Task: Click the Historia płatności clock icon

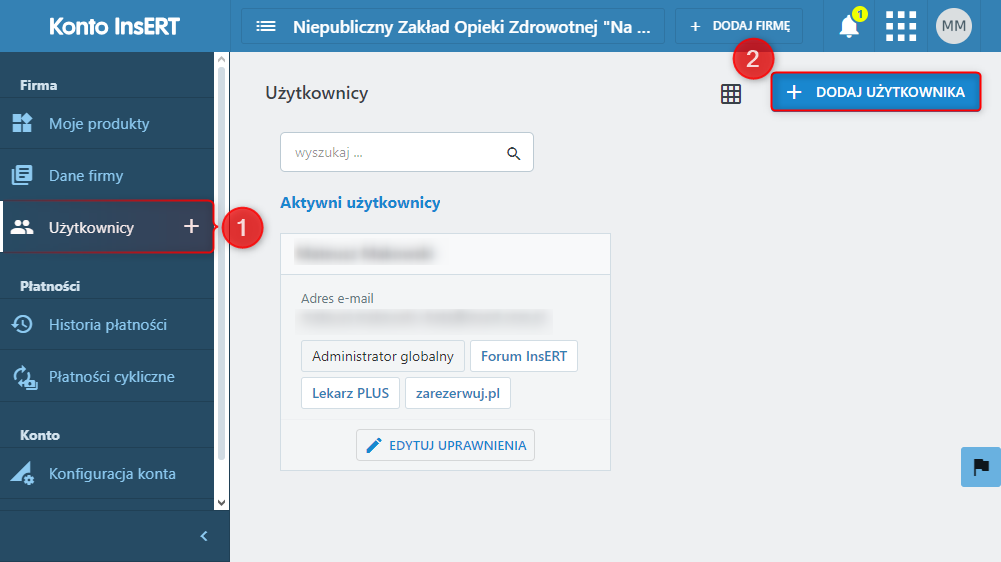Action: point(22,324)
